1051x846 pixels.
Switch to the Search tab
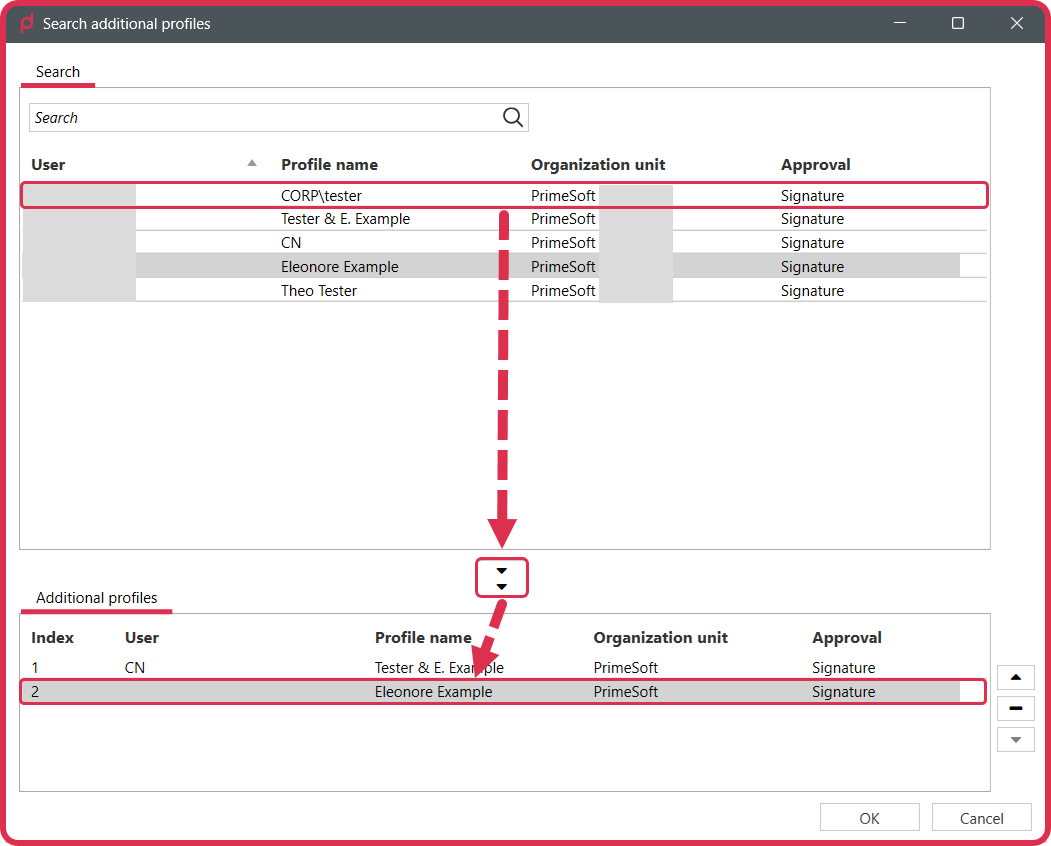(58, 72)
